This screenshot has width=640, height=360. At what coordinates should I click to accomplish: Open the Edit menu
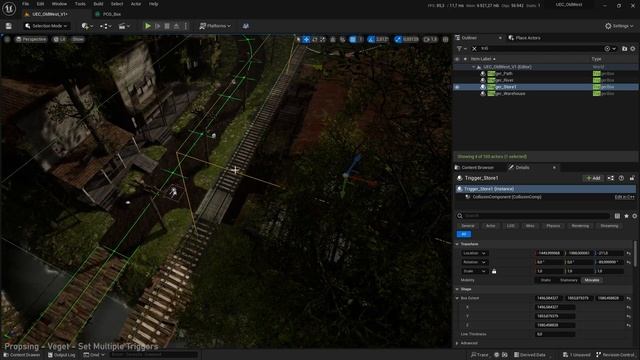[x=40, y=4]
